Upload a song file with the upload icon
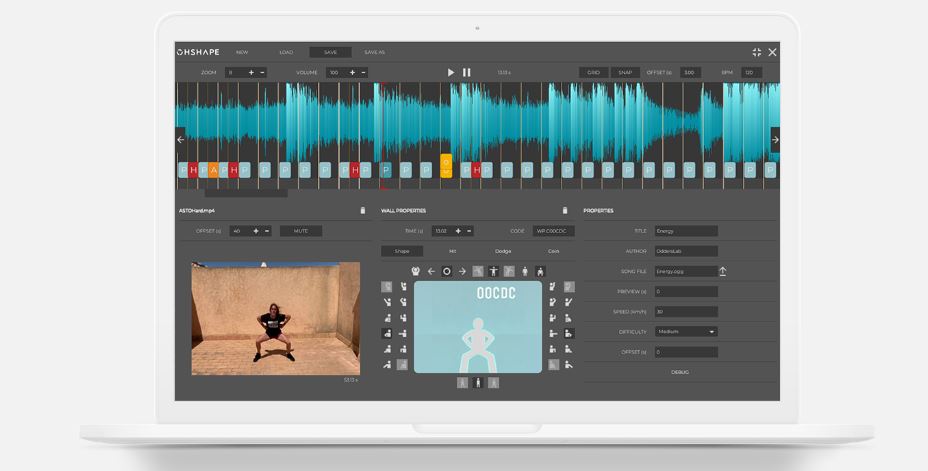Screen dimensions: 928x471 723,271
